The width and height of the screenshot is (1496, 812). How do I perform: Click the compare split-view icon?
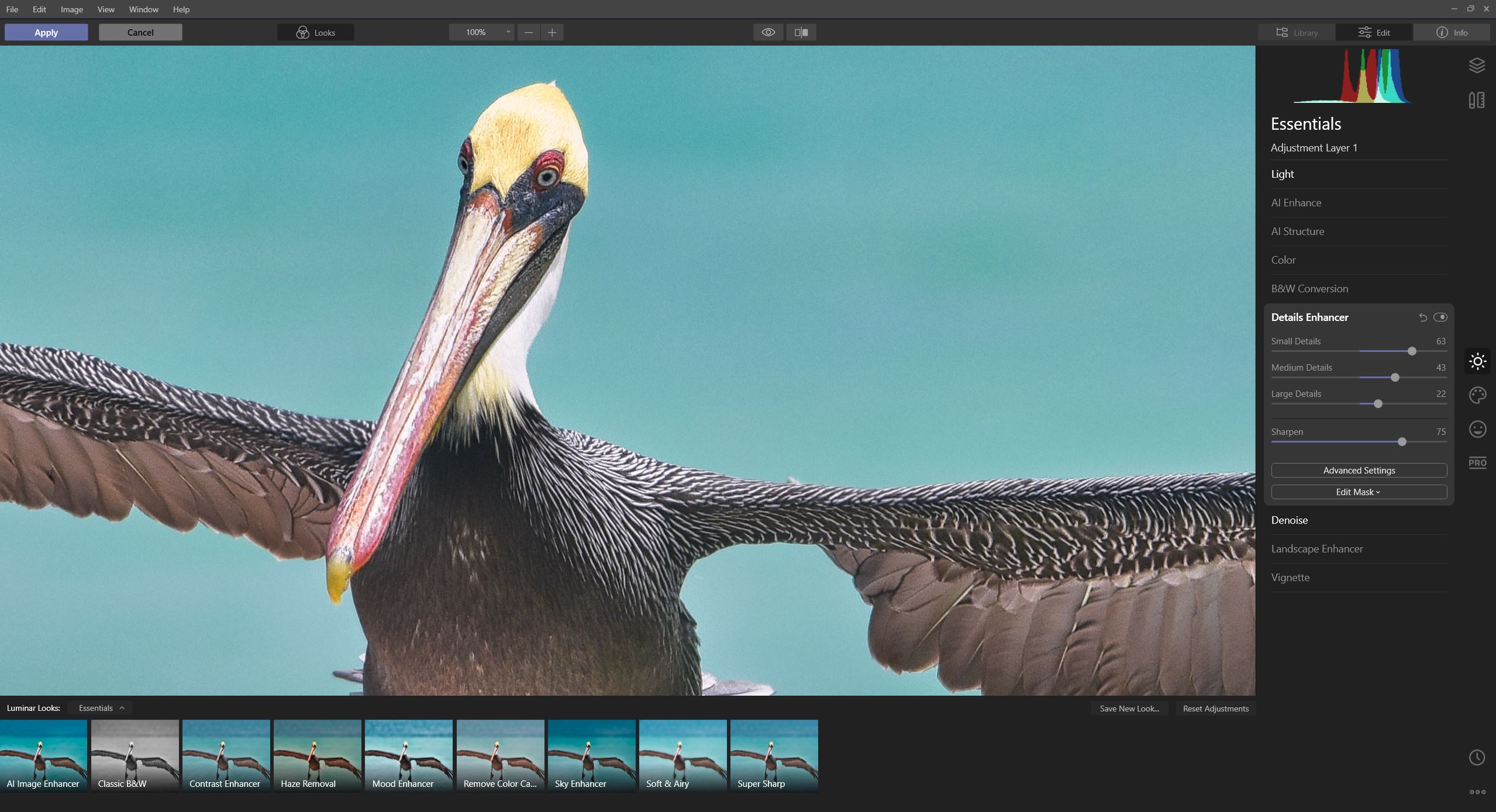(x=801, y=32)
